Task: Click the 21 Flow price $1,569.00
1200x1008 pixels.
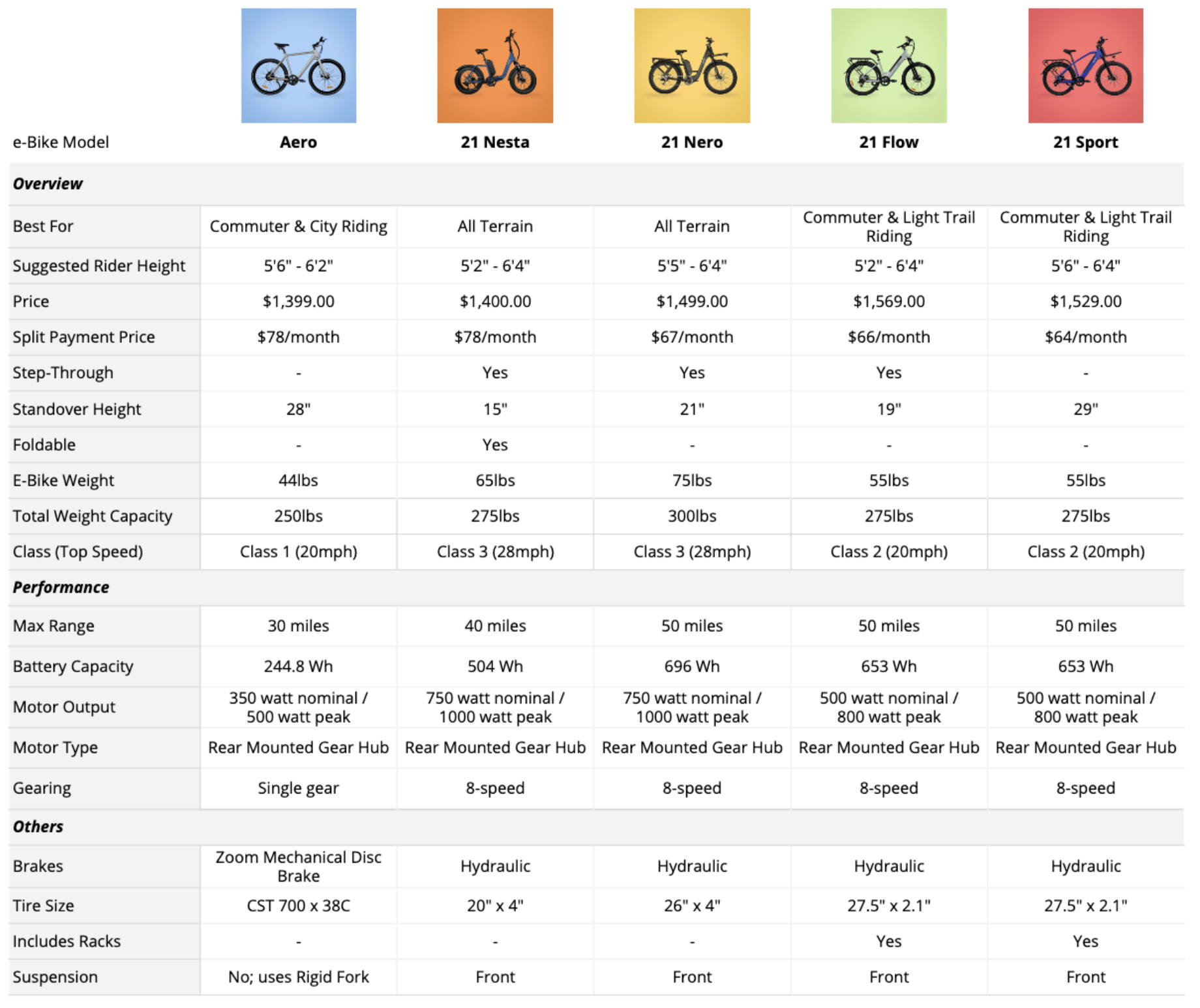Action: 889,301
